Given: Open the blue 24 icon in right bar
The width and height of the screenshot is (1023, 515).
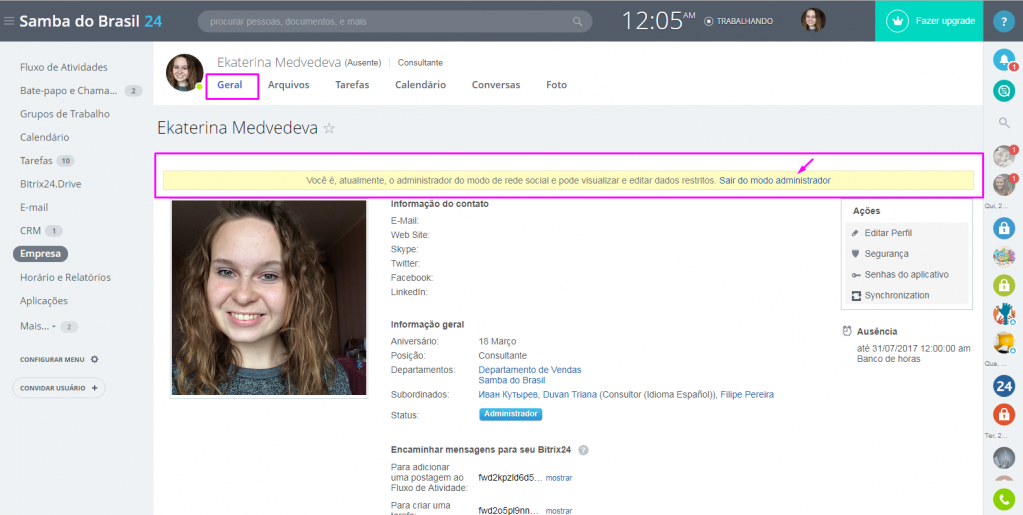Looking at the screenshot, I should (x=1003, y=386).
